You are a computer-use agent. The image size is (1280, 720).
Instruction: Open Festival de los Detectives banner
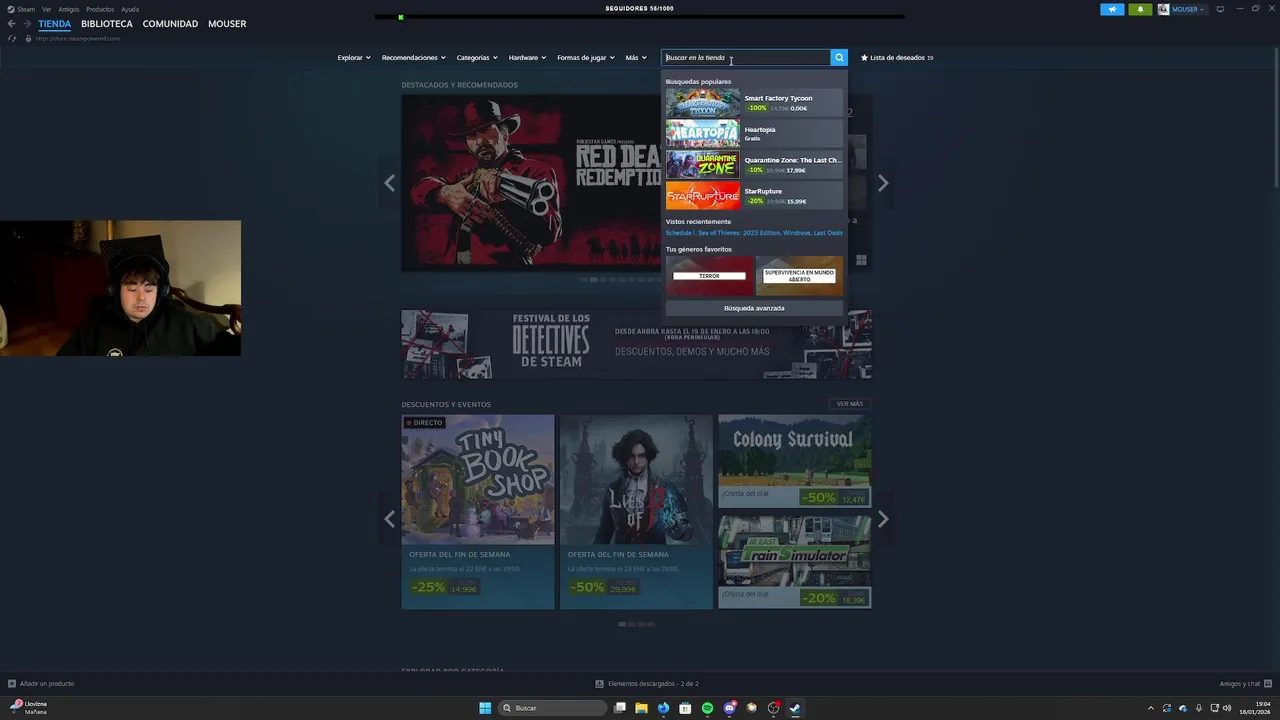pyautogui.click(x=636, y=344)
